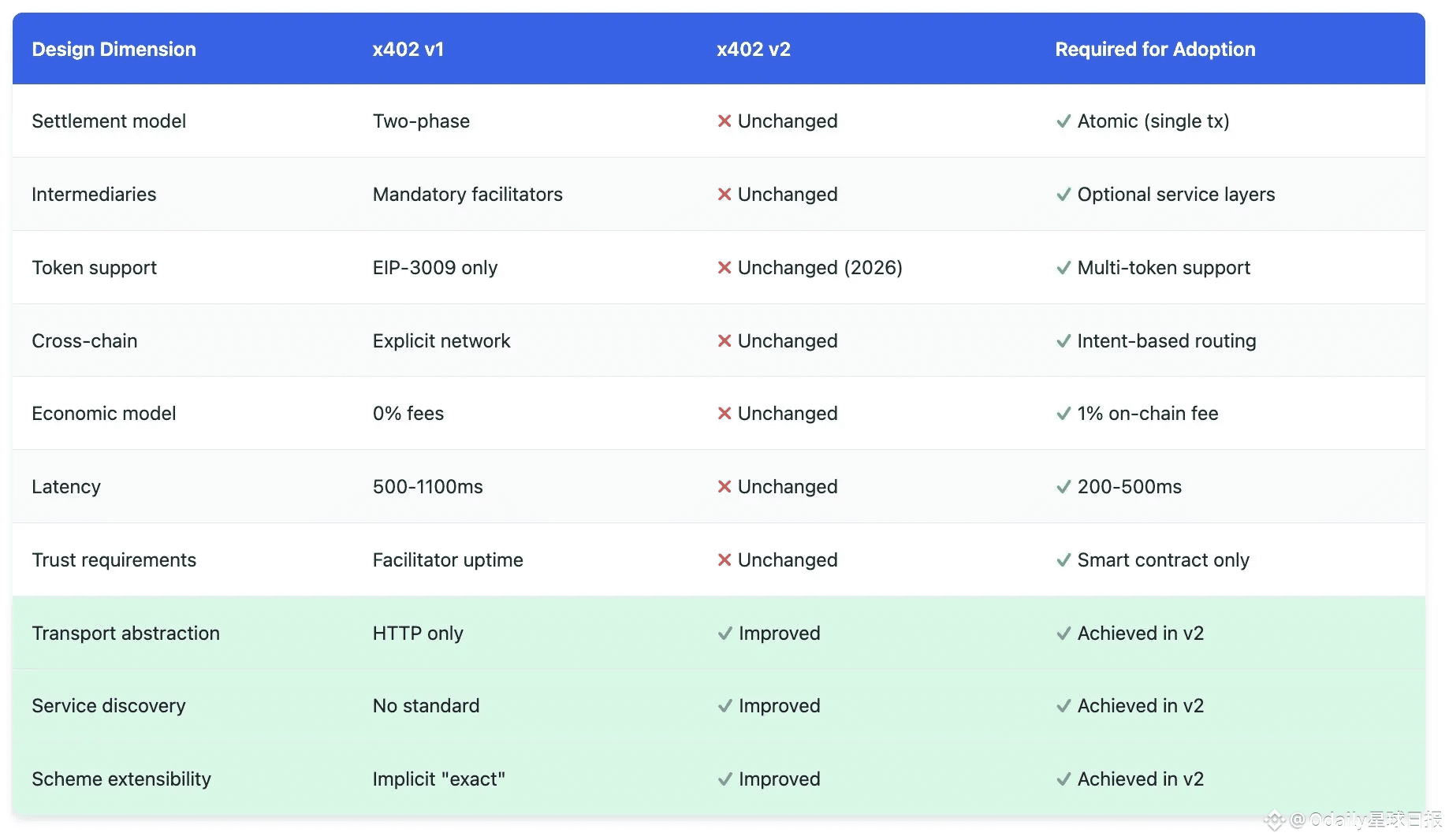
Task: Click checkmark before Intent-based routing
Action: coord(1063,341)
